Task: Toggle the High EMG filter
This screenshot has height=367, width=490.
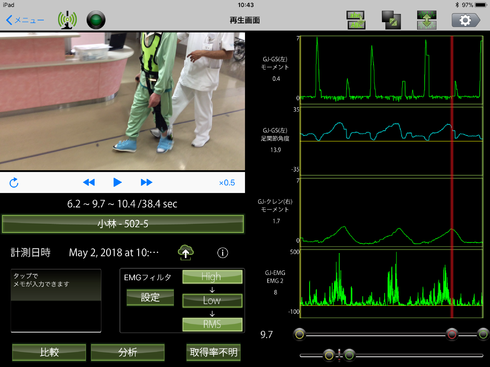Action: 212,277
